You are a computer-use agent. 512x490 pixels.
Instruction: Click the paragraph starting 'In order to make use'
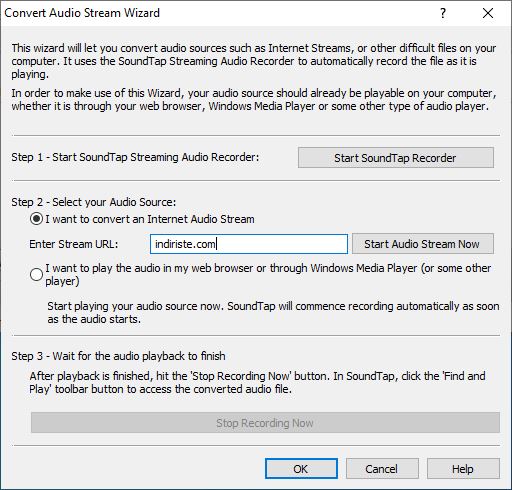point(253,99)
